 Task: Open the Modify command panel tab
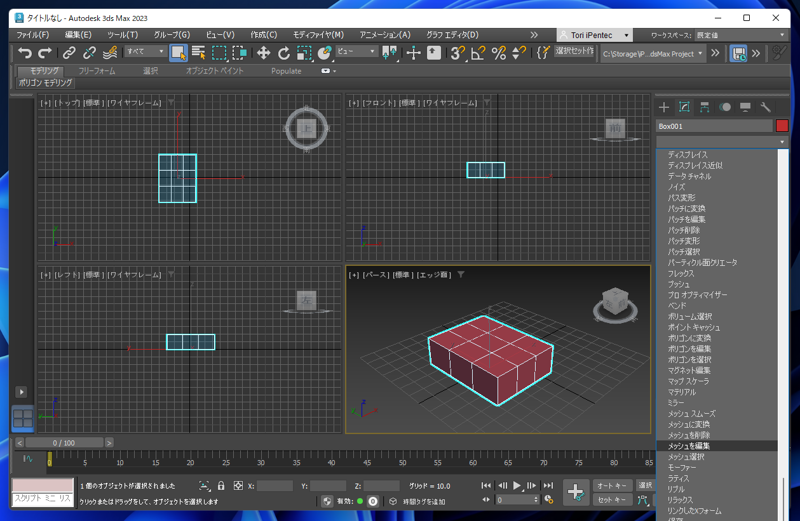coord(684,107)
